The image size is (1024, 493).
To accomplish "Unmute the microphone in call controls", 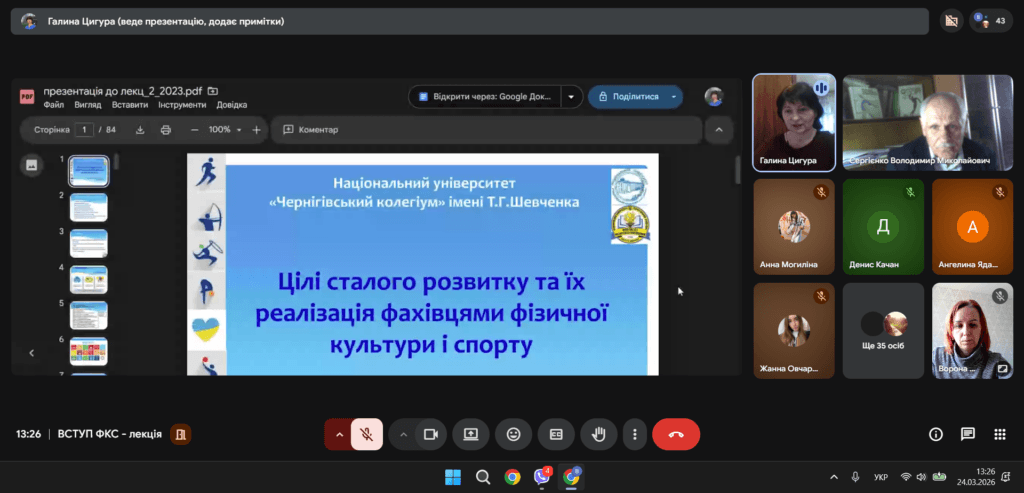I will pyautogui.click(x=367, y=434).
